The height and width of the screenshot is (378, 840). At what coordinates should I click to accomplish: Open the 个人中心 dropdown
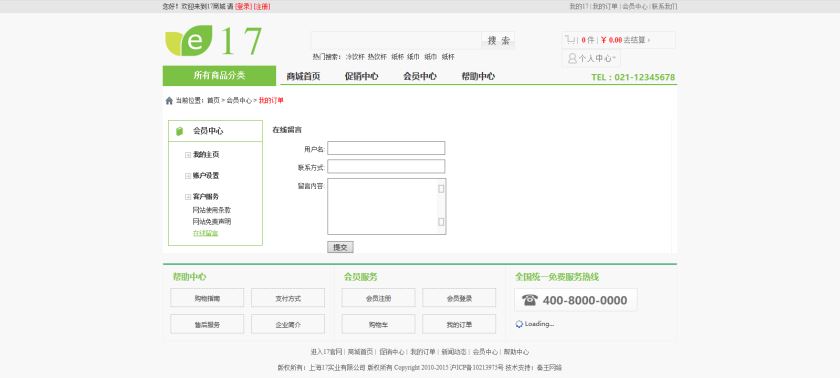591,58
